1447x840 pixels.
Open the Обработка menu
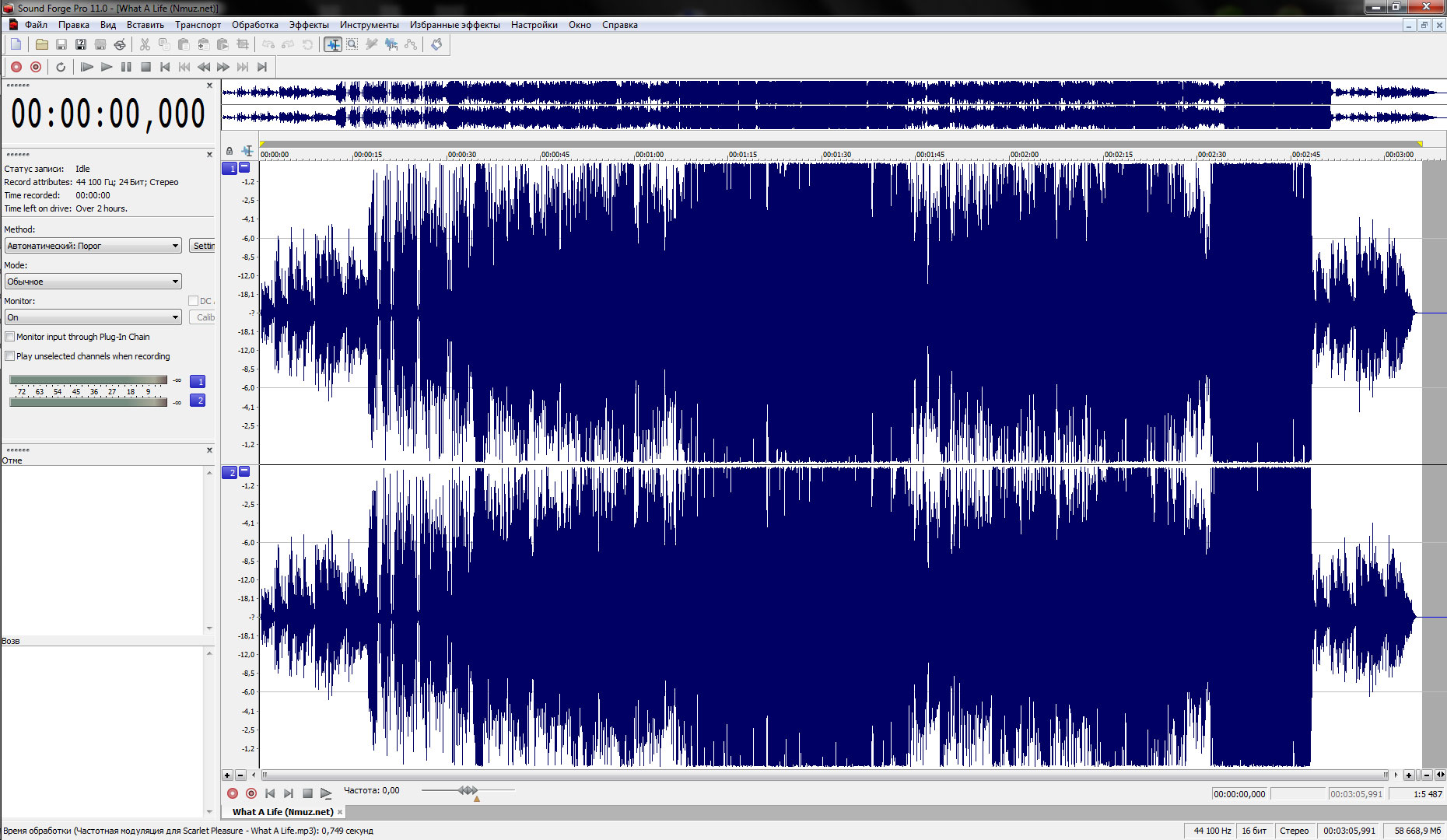click(x=255, y=25)
